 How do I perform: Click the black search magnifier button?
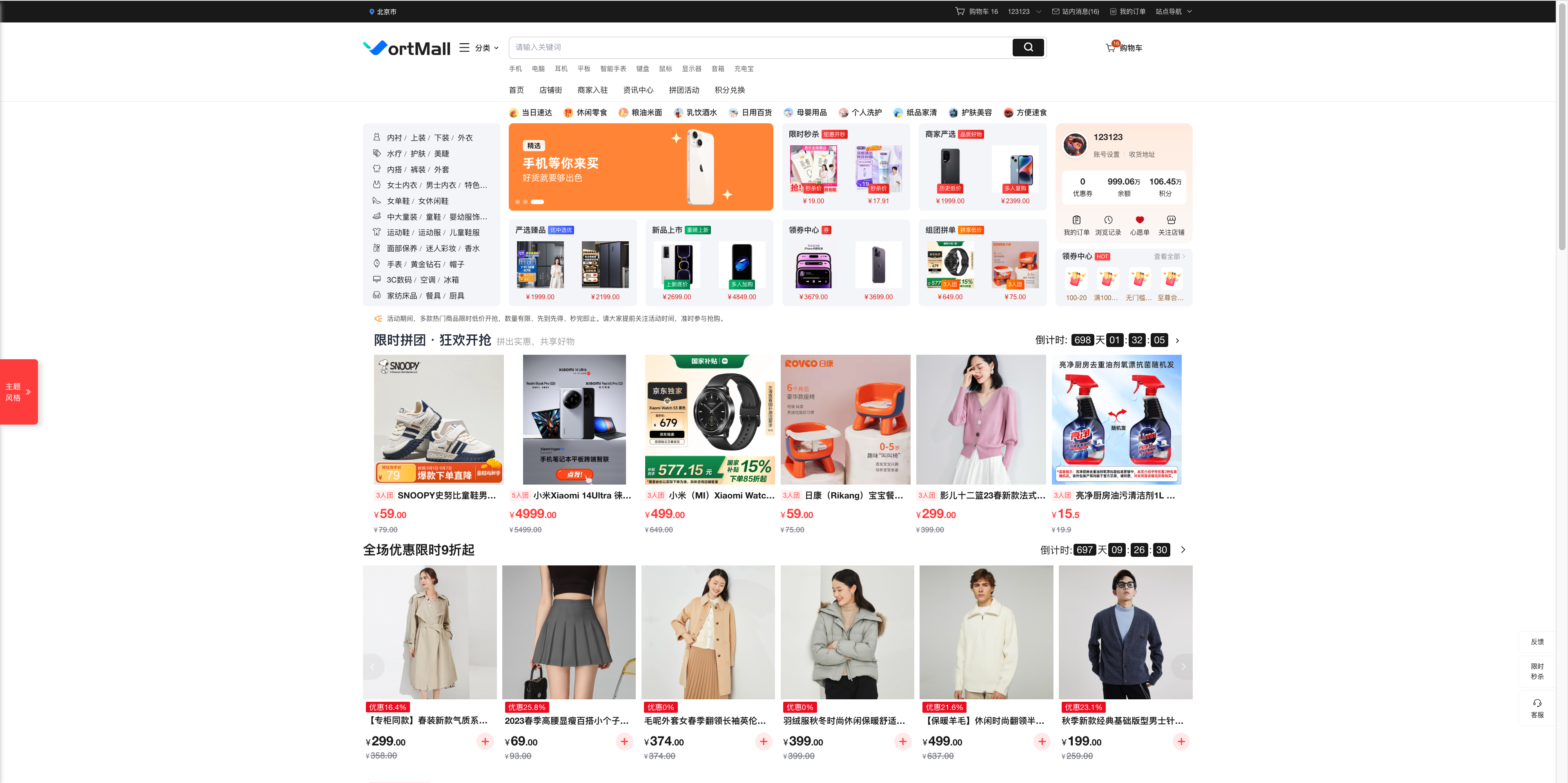1027,47
